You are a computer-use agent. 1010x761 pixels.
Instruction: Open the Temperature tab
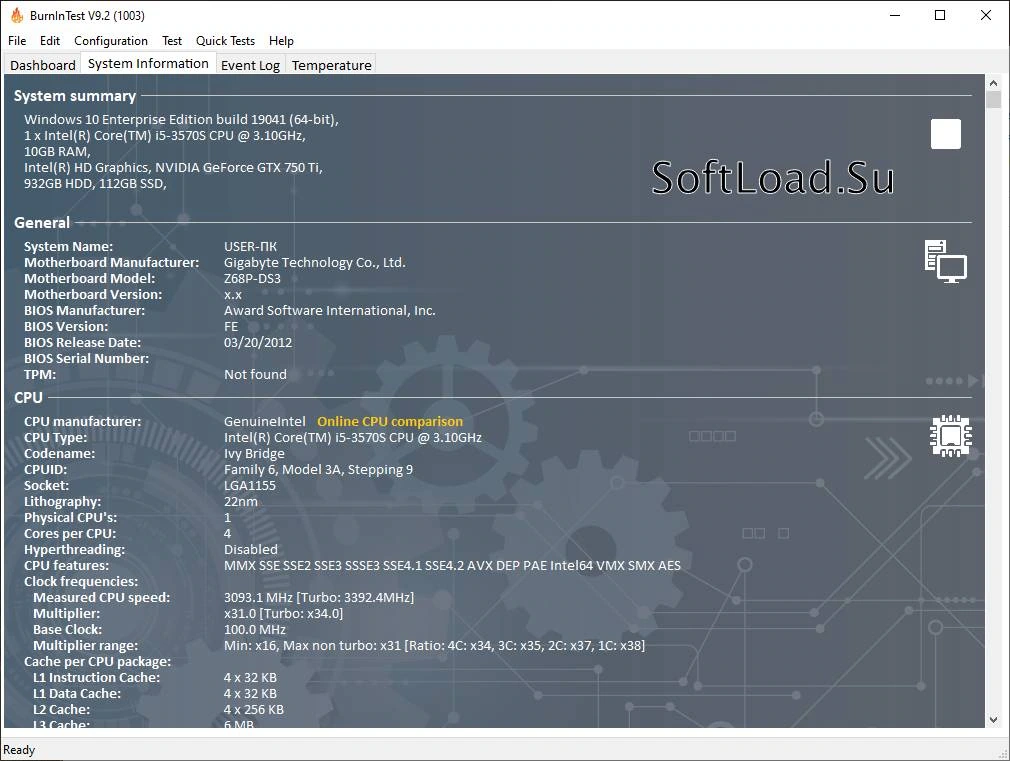[332, 65]
